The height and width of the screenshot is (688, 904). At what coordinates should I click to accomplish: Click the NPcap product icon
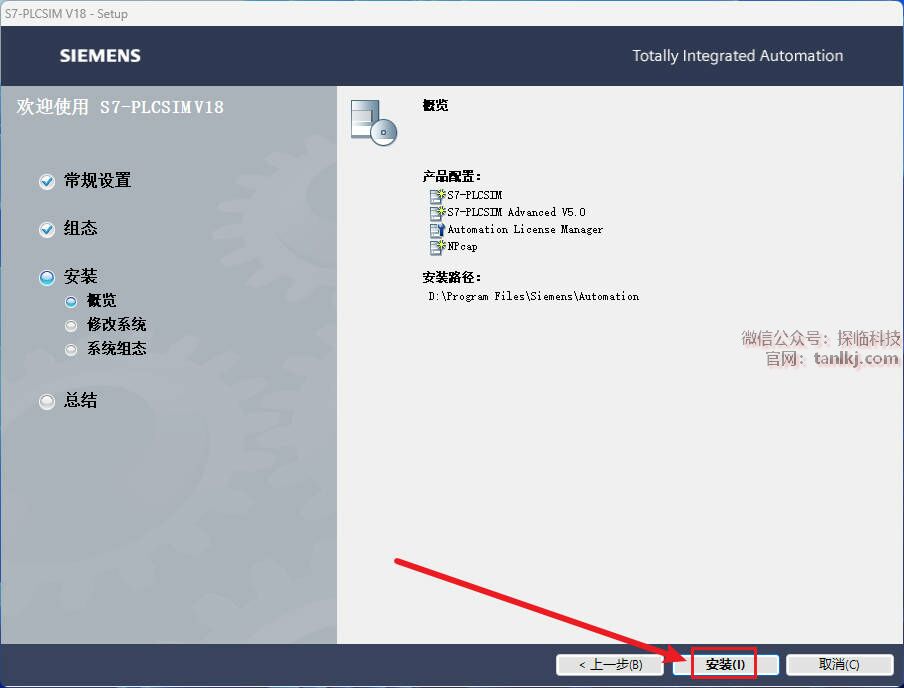[x=438, y=247]
